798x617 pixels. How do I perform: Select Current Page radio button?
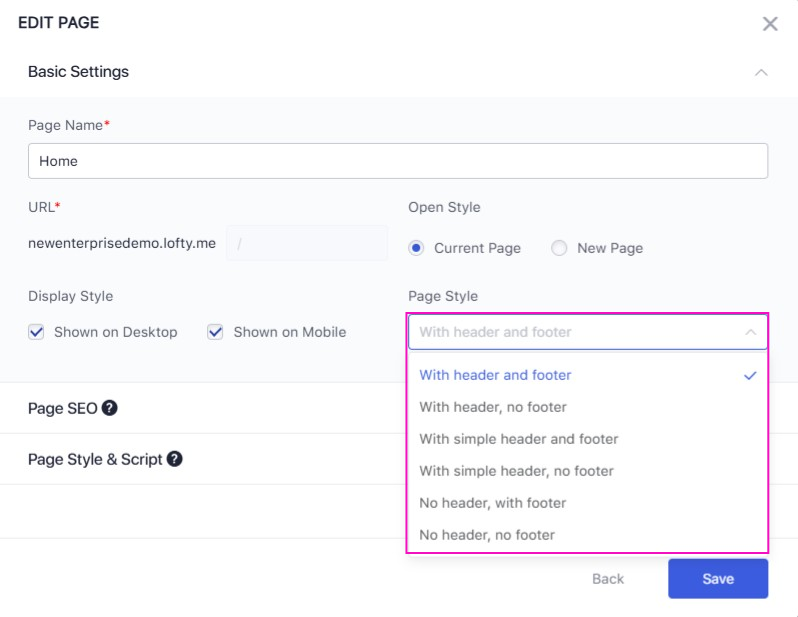tap(416, 248)
